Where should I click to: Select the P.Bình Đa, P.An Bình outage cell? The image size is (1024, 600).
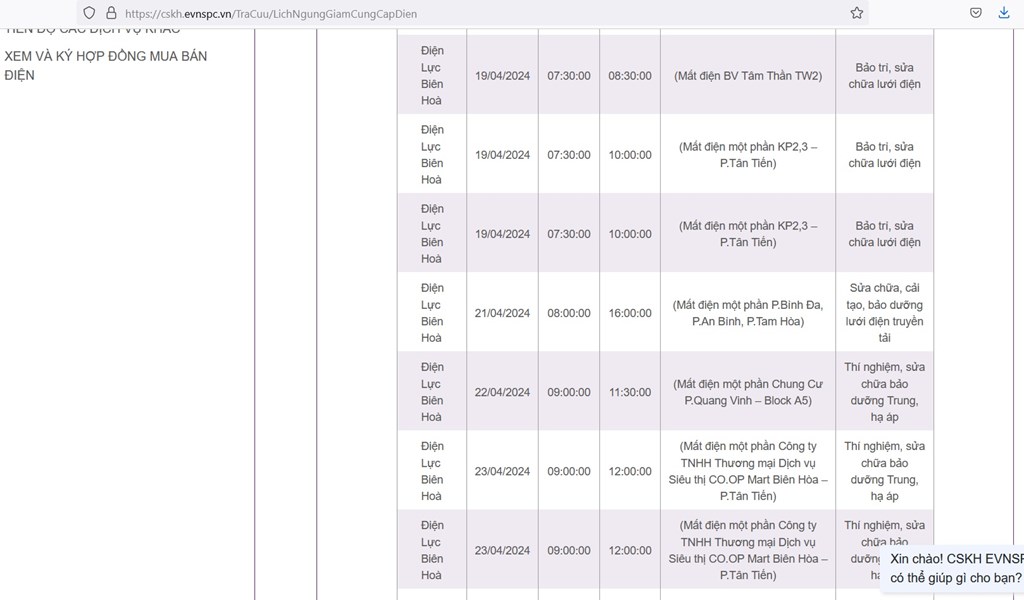748,313
